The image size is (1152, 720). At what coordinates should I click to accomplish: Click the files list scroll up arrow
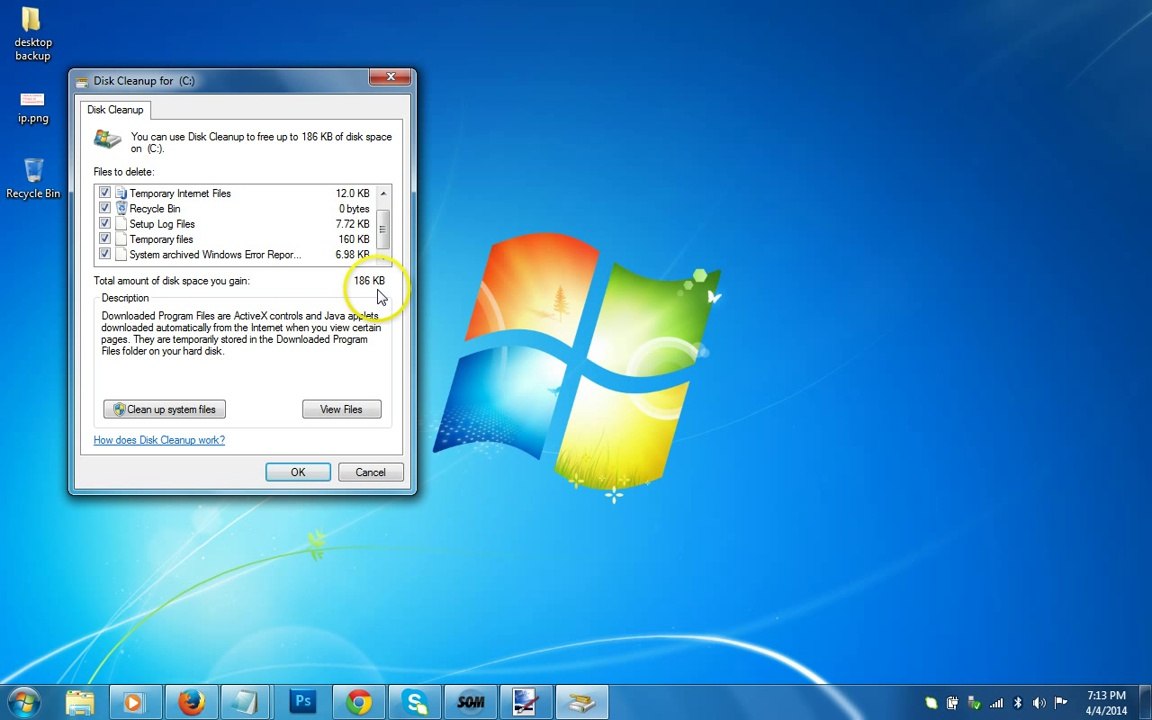(x=383, y=193)
